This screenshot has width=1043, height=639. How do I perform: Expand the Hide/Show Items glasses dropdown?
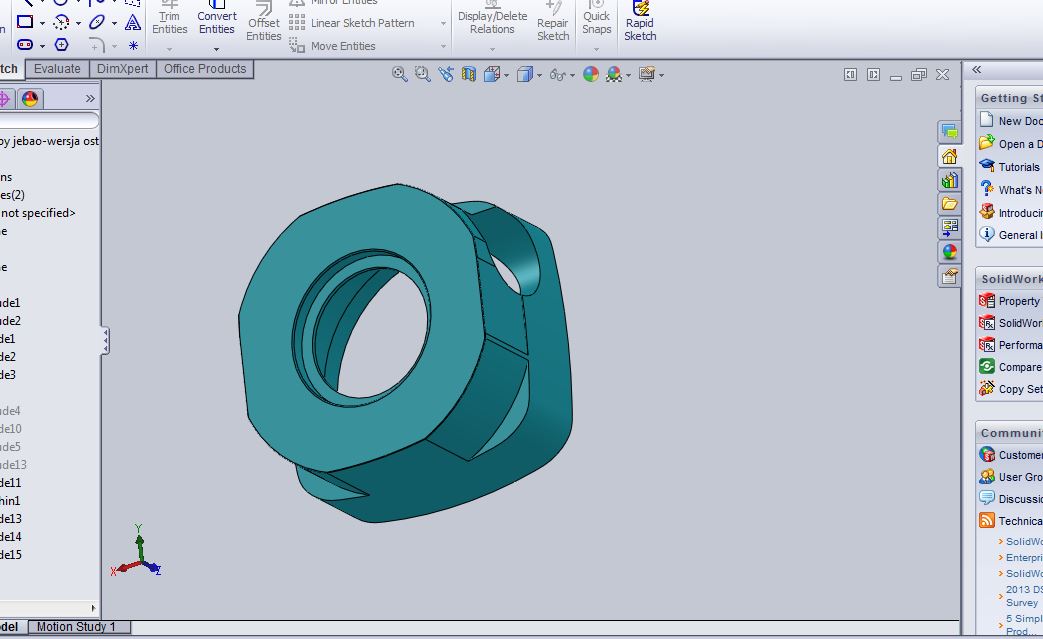pos(575,75)
